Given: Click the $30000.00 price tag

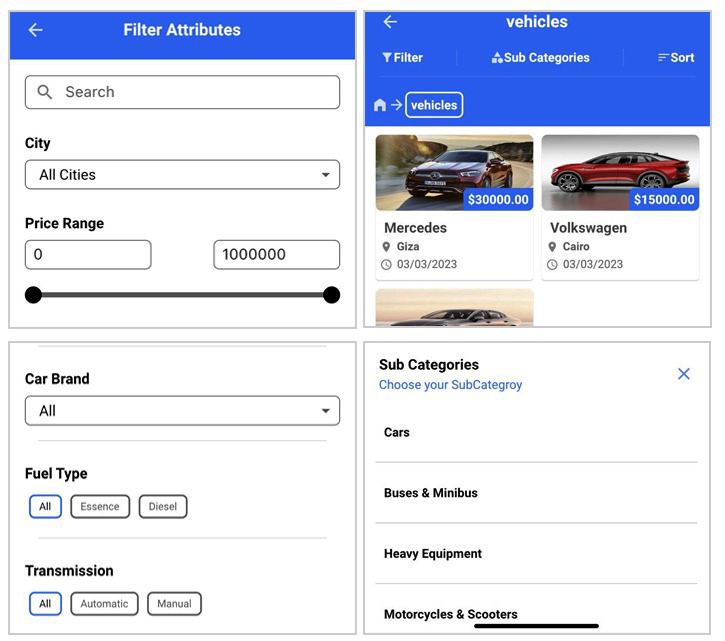Looking at the screenshot, I should click(498, 199).
